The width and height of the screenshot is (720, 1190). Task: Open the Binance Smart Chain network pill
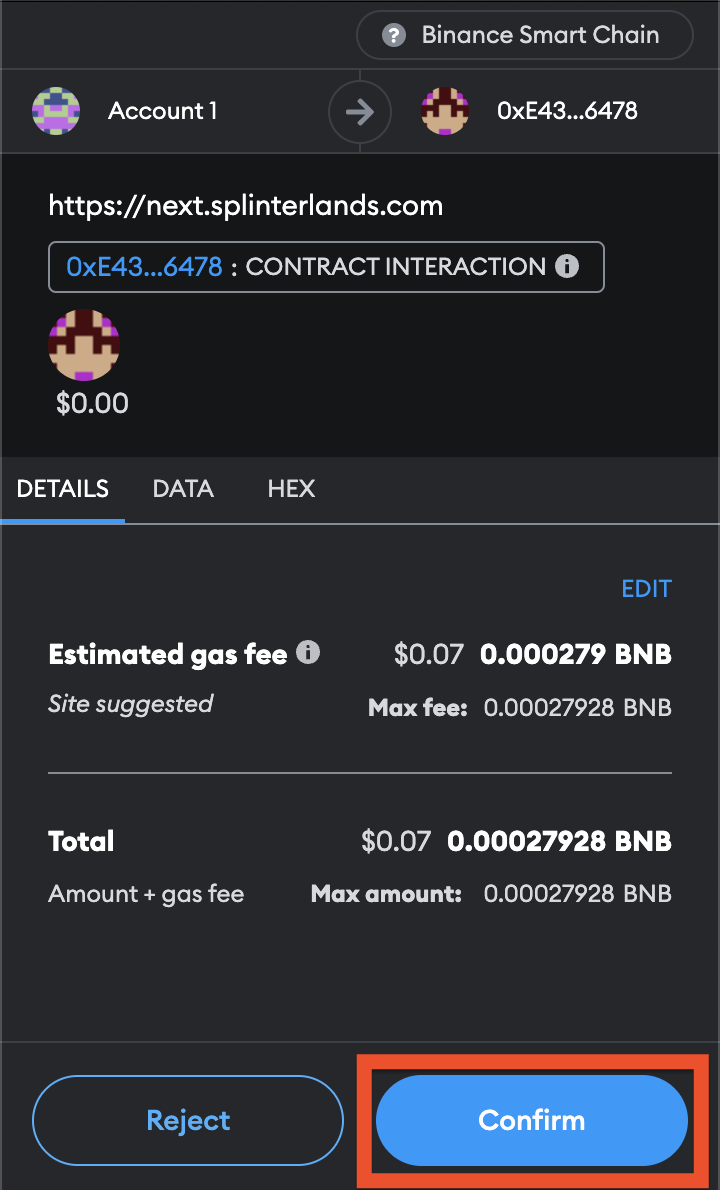click(x=524, y=35)
